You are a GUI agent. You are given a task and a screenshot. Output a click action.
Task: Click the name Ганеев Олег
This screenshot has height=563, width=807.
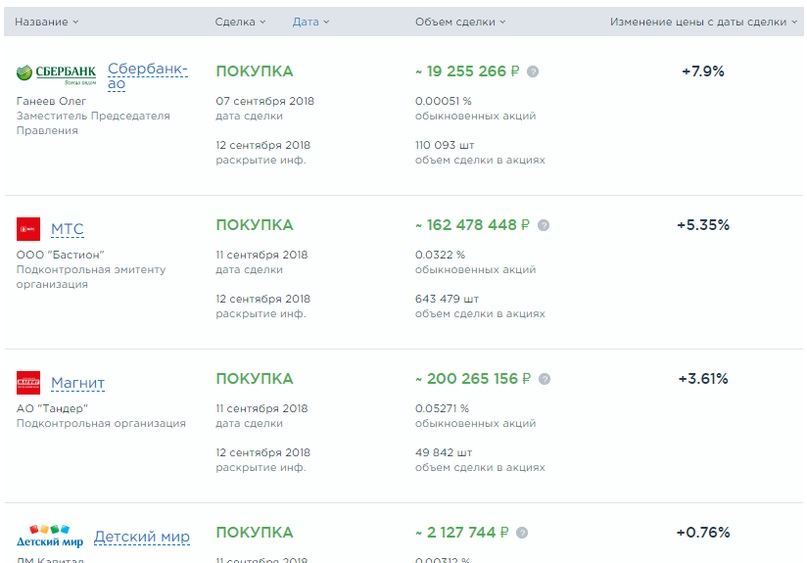point(51,101)
